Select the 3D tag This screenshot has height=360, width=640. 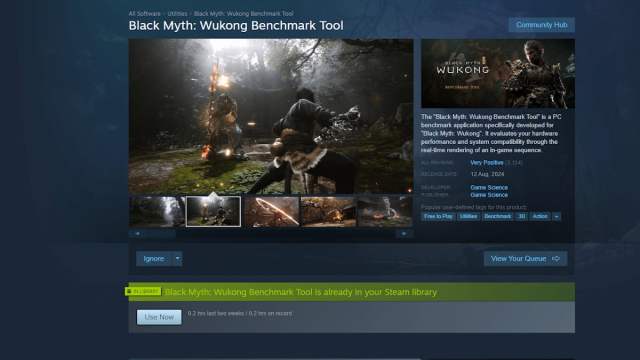522,216
